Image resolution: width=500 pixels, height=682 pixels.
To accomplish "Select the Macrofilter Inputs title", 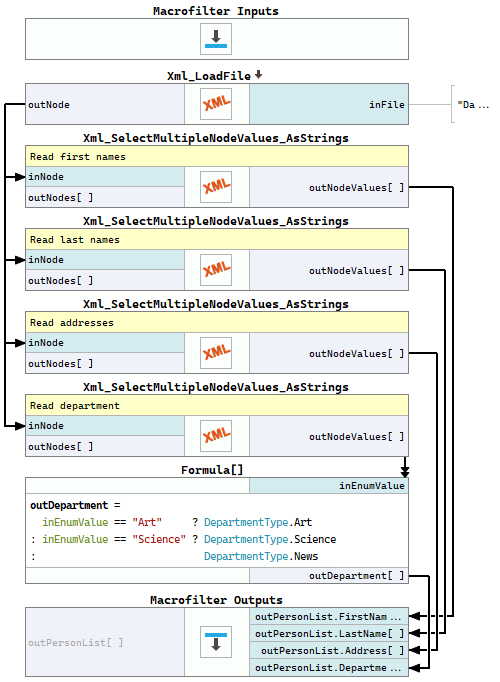I will pos(216,11).
